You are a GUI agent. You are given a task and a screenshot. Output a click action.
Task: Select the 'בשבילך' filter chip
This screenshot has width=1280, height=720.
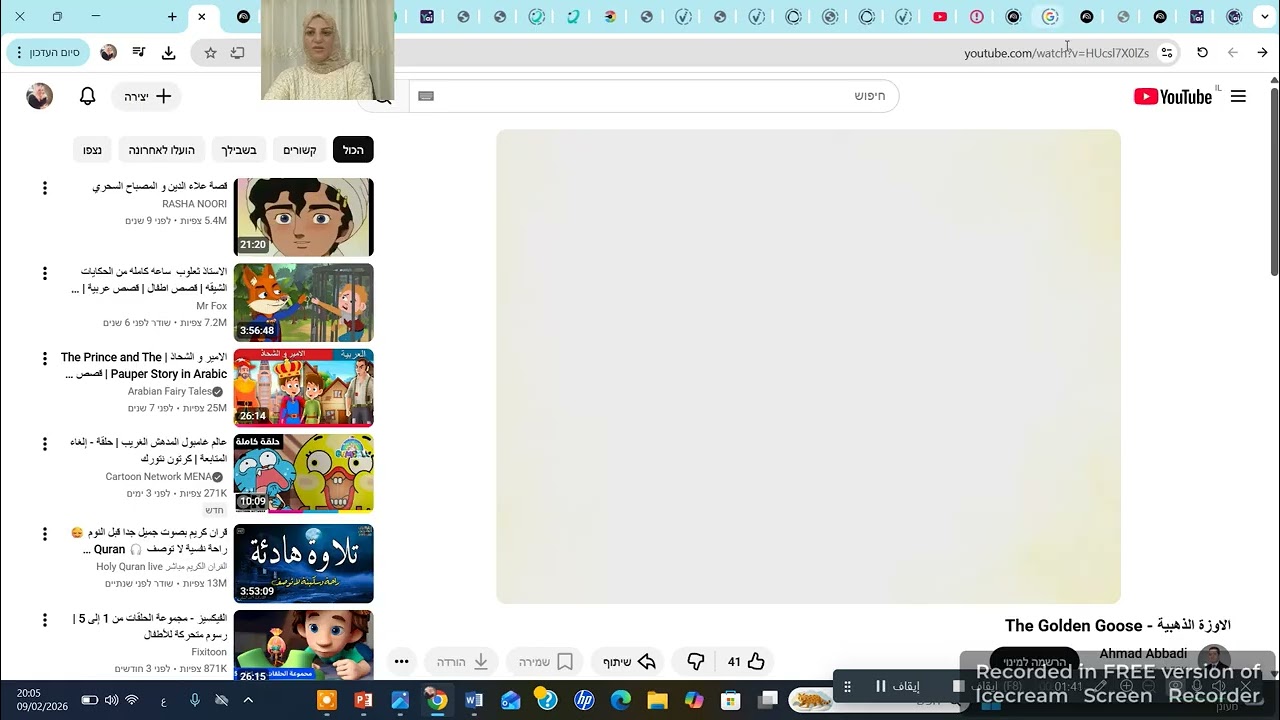239,150
